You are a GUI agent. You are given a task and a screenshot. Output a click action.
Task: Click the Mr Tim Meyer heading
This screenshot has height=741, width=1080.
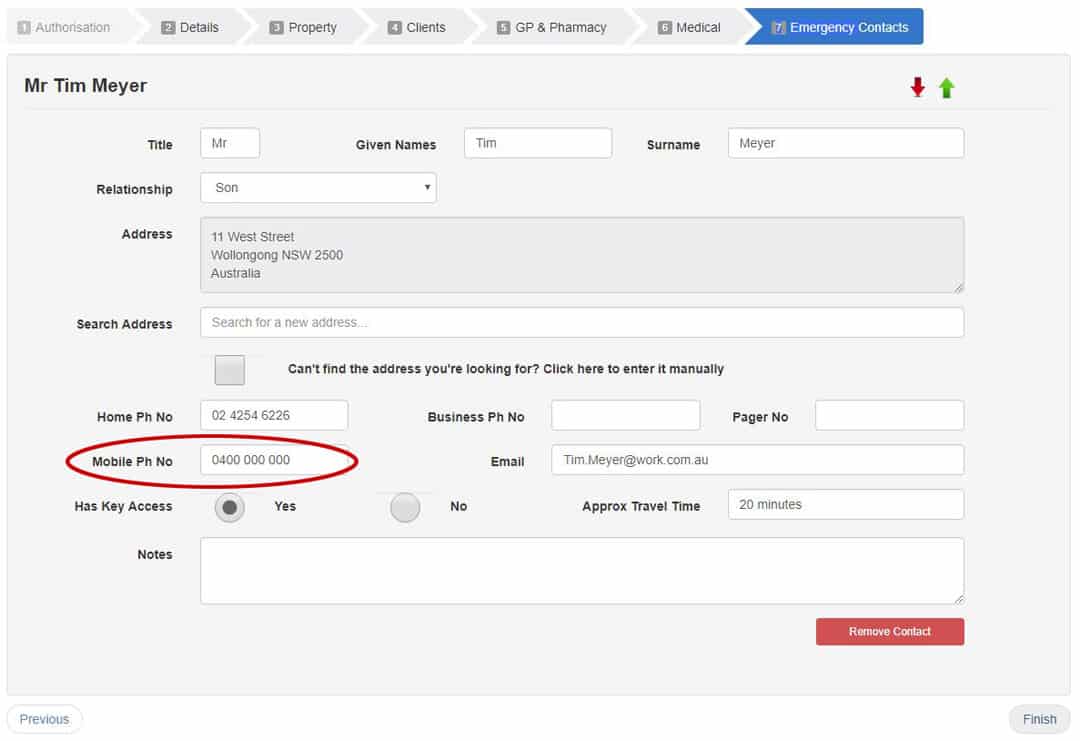[85, 85]
